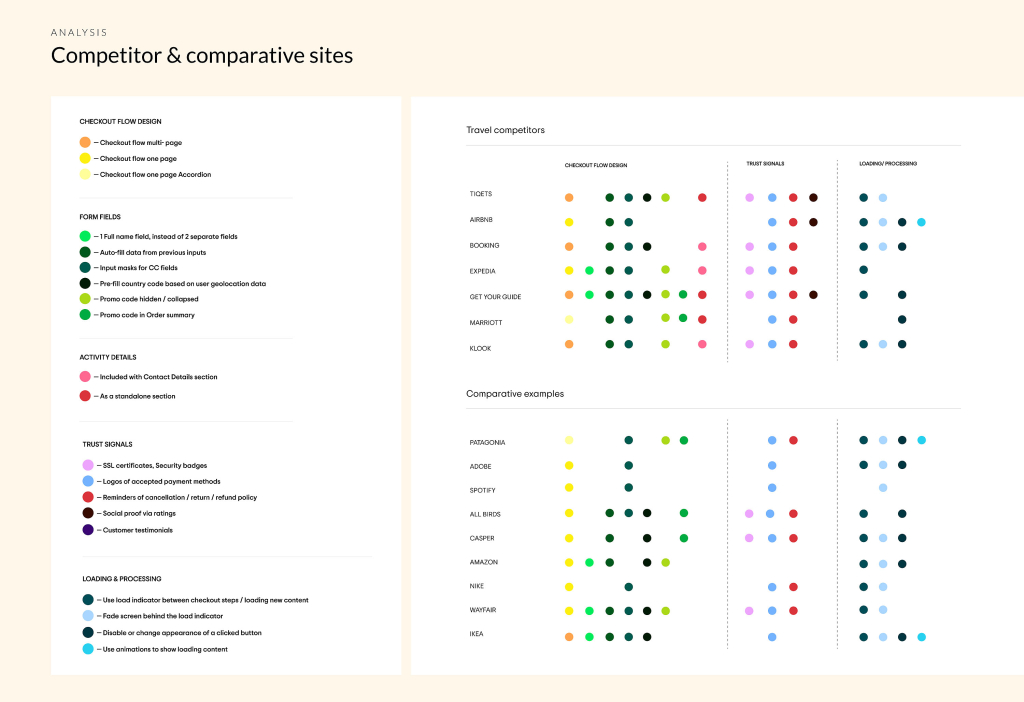
Task: Click the 'Comparative examples' section heading
Action: pos(514,394)
